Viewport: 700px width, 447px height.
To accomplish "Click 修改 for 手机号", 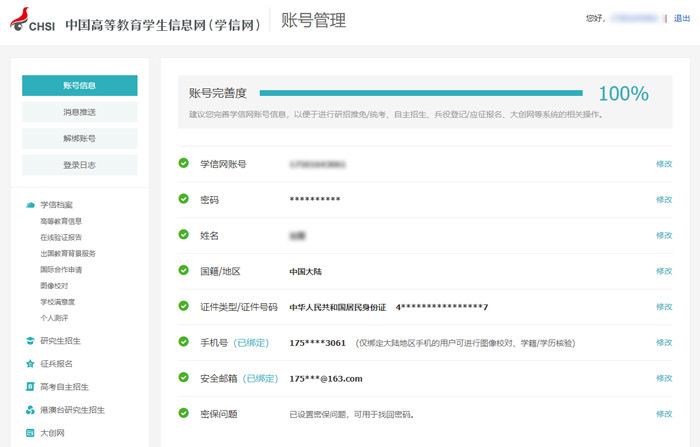I will point(664,343).
